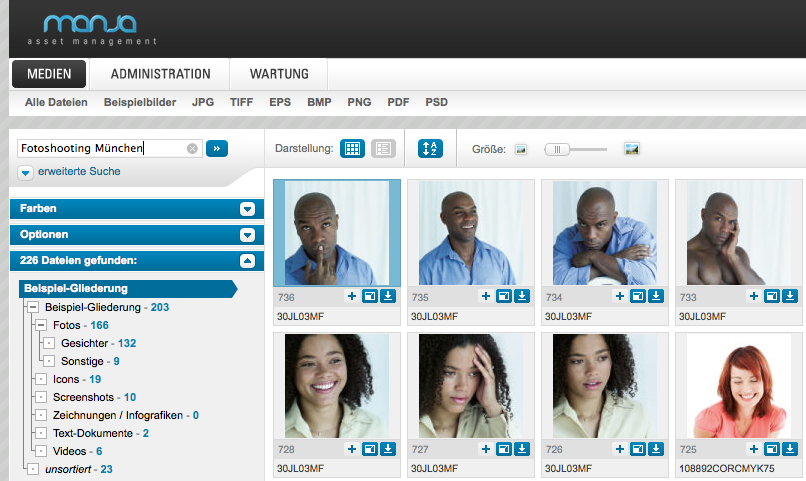Screen dimensions: 806x481
Task: Collapse the Fotos tree node
Action: [41, 326]
